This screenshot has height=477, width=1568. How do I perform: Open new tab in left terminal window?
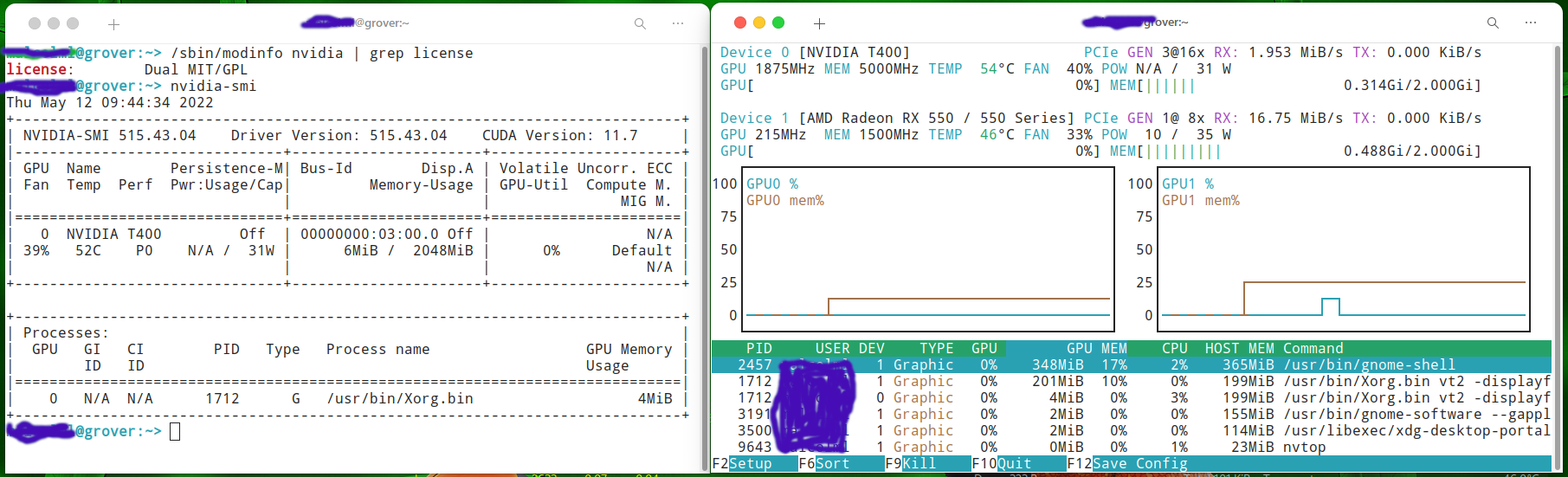(113, 24)
